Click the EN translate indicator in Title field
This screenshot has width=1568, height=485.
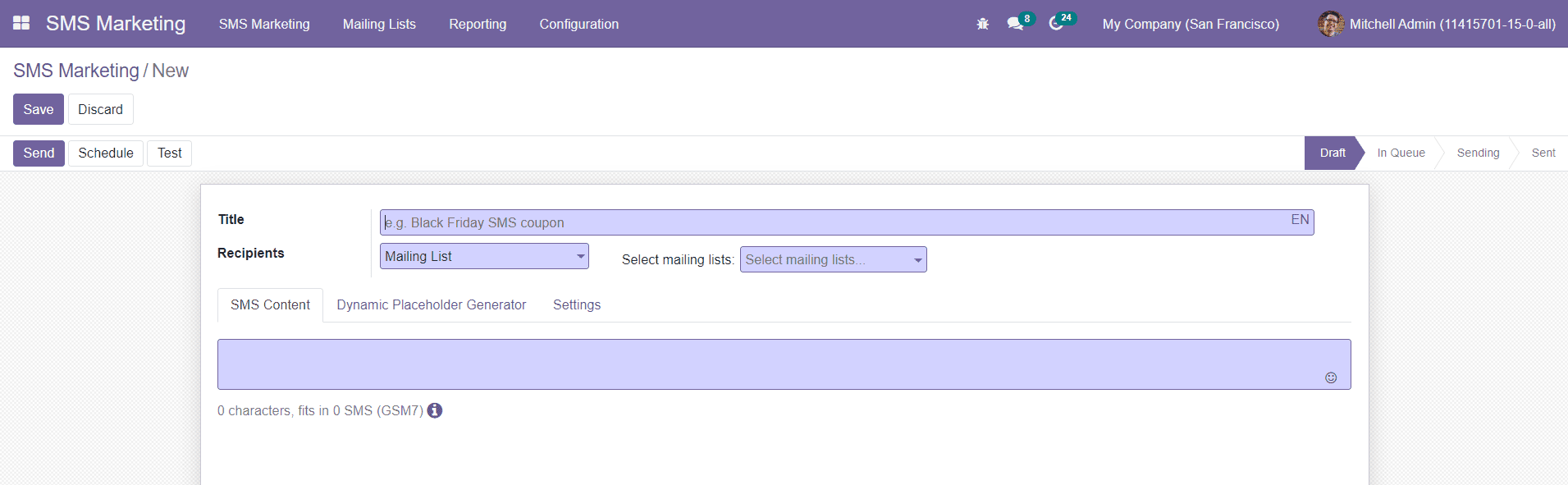1300,220
